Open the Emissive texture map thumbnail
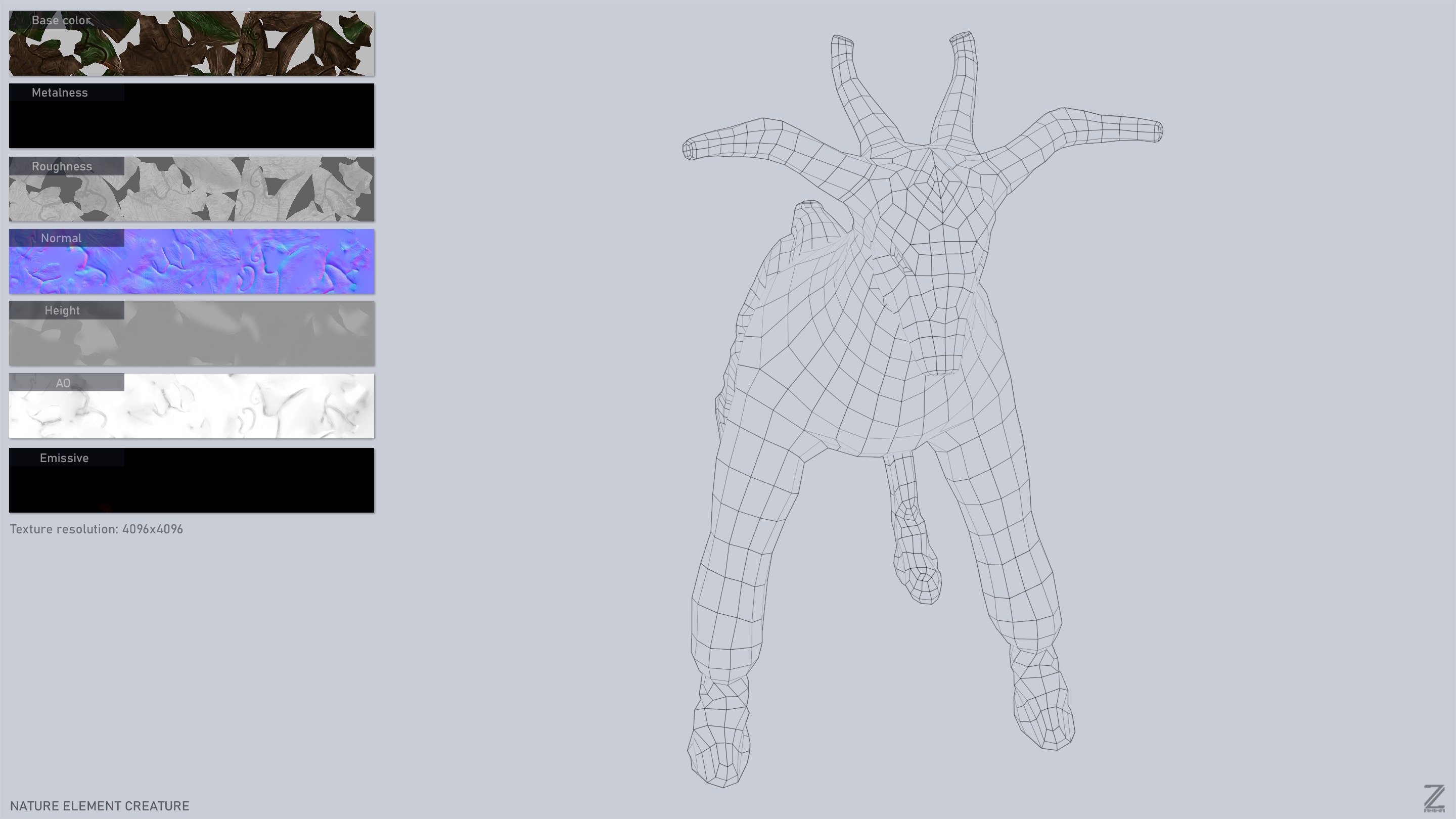The width and height of the screenshot is (1456, 819). coord(192,480)
